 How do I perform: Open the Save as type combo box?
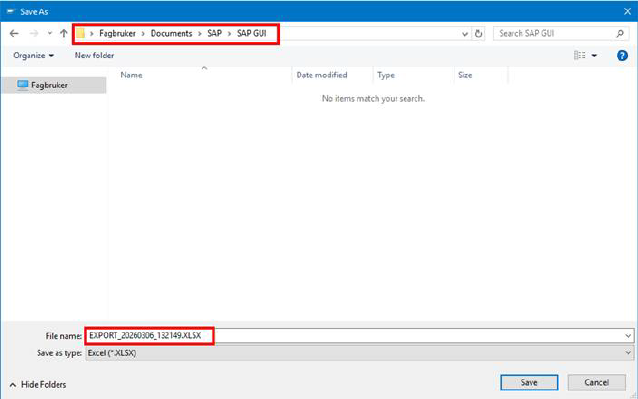tap(359, 353)
